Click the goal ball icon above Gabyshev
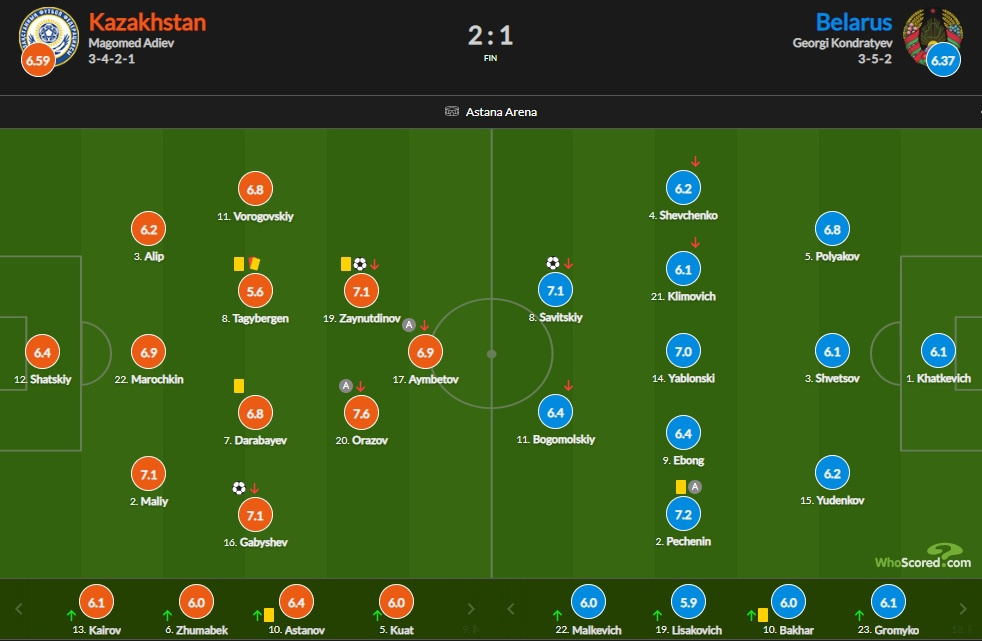 (238, 488)
